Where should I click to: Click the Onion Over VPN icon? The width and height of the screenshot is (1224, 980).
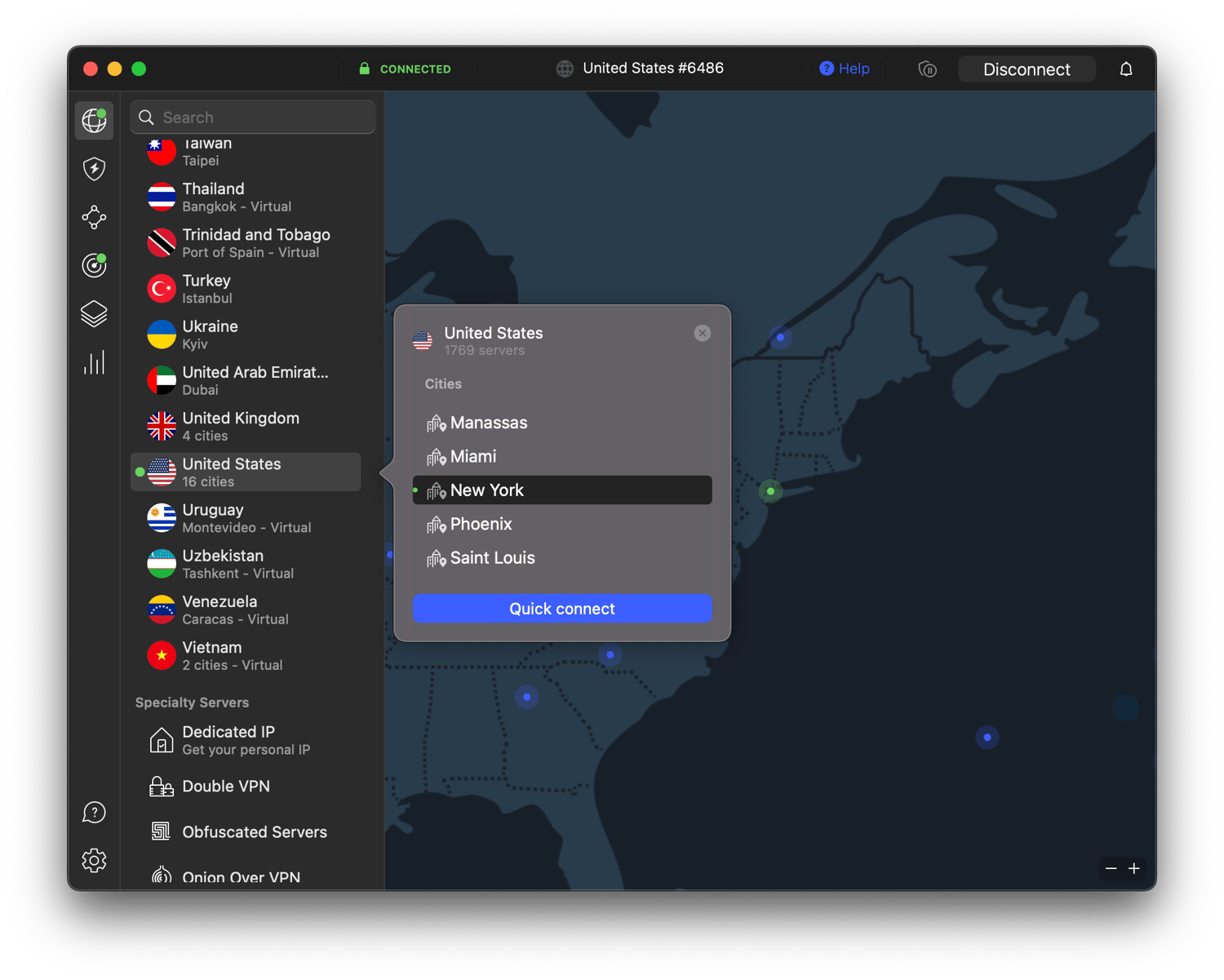coord(162,876)
